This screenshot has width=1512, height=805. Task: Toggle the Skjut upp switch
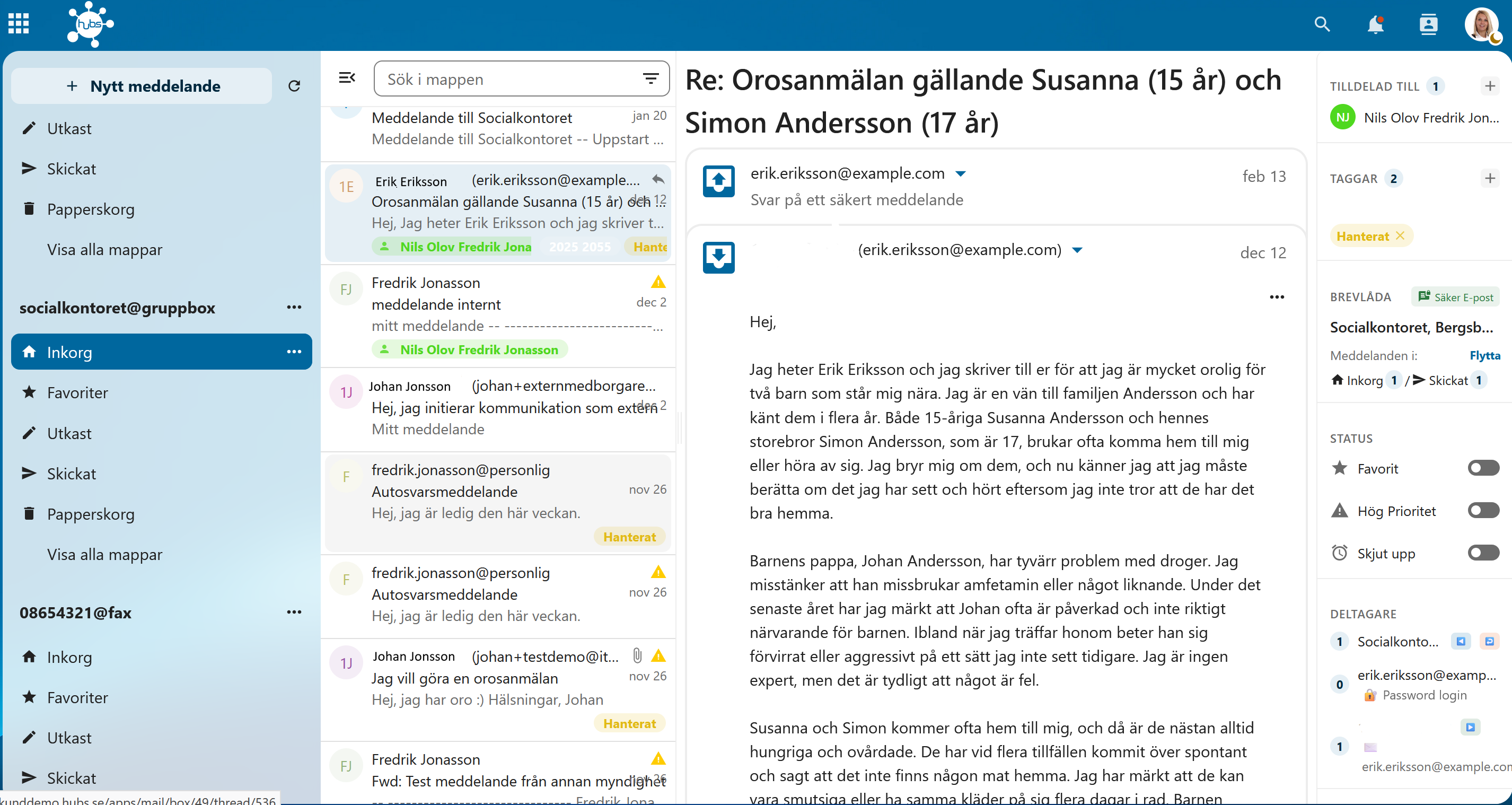coord(1483,553)
